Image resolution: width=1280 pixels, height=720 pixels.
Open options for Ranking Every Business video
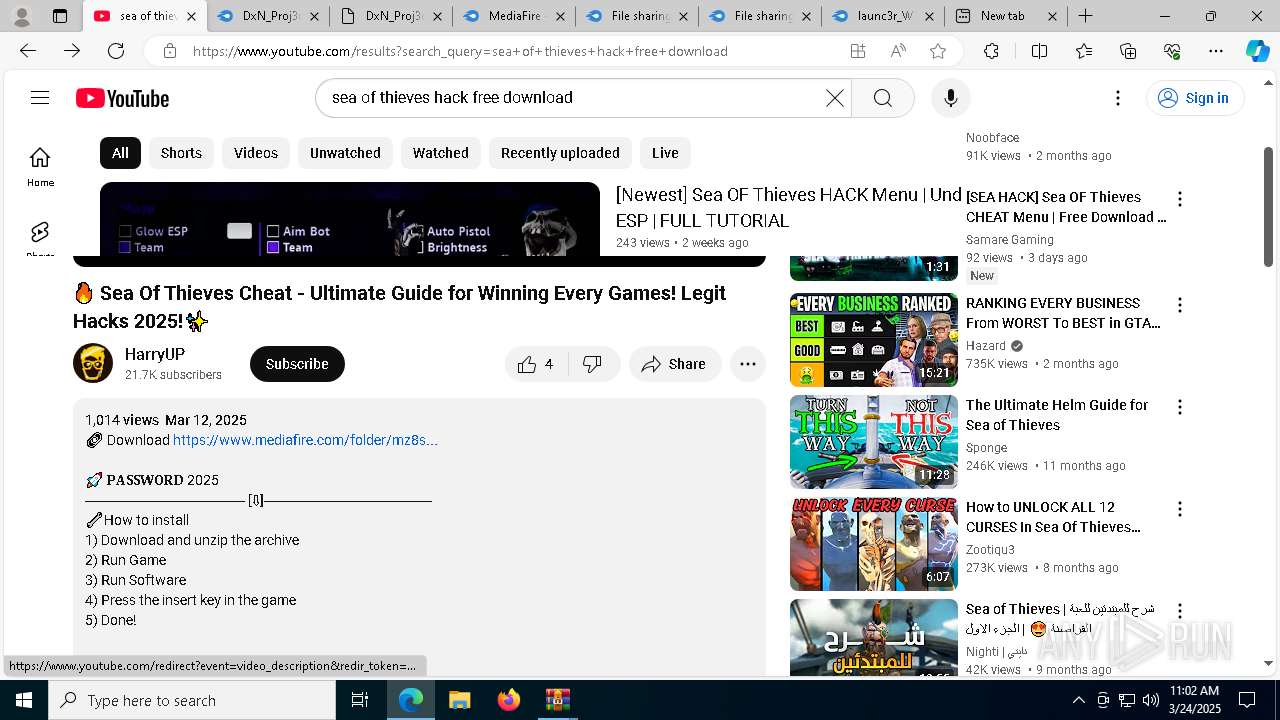pos(1180,305)
